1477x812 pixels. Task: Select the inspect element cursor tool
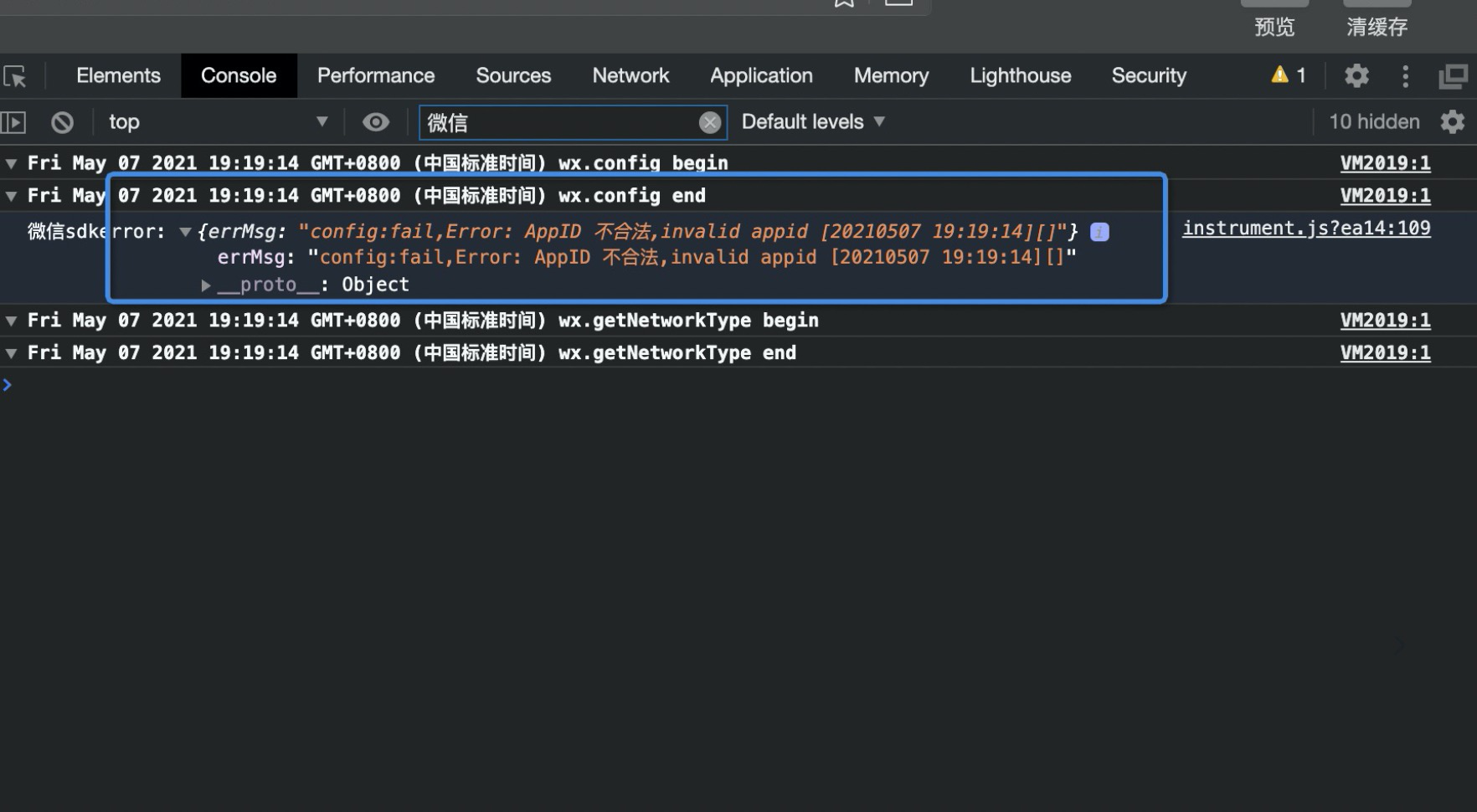coord(15,75)
